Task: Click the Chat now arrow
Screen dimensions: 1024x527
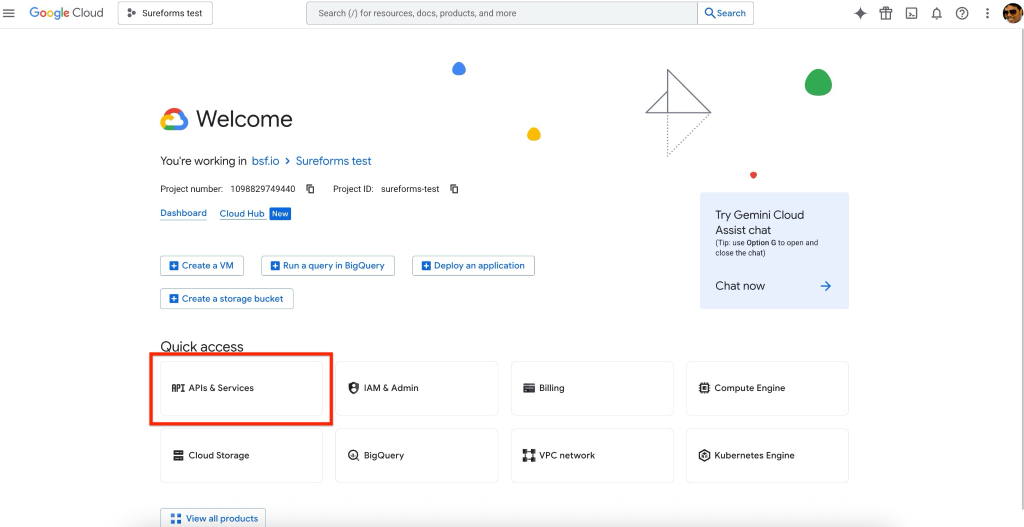Action: pos(825,286)
